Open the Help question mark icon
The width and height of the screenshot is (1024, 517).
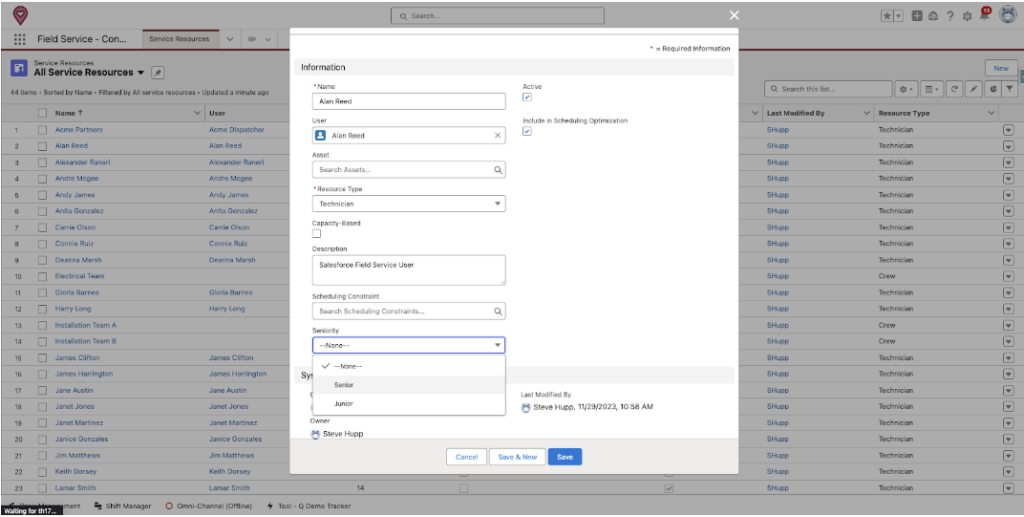pyautogui.click(x=950, y=16)
